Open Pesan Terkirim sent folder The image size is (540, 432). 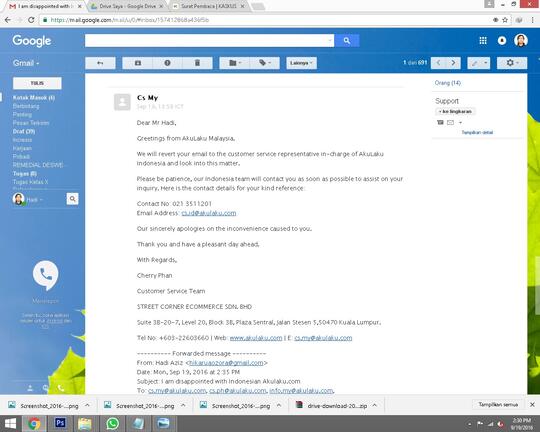(x=31, y=123)
